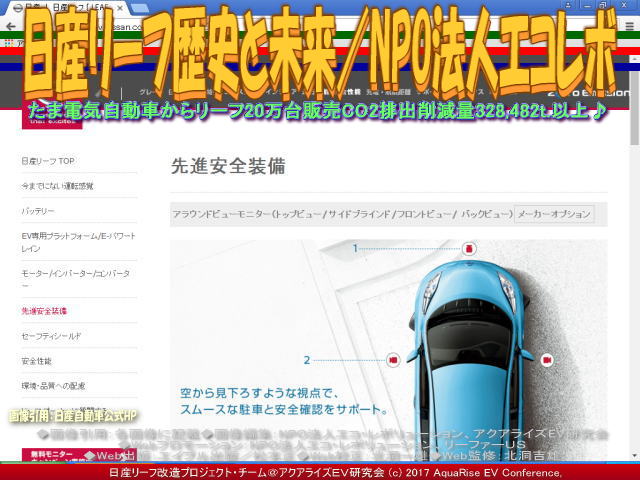Screen dimensions: 640x480
Task: Open the 安全性能 sidebar link
Action: click(x=37, y=361)
